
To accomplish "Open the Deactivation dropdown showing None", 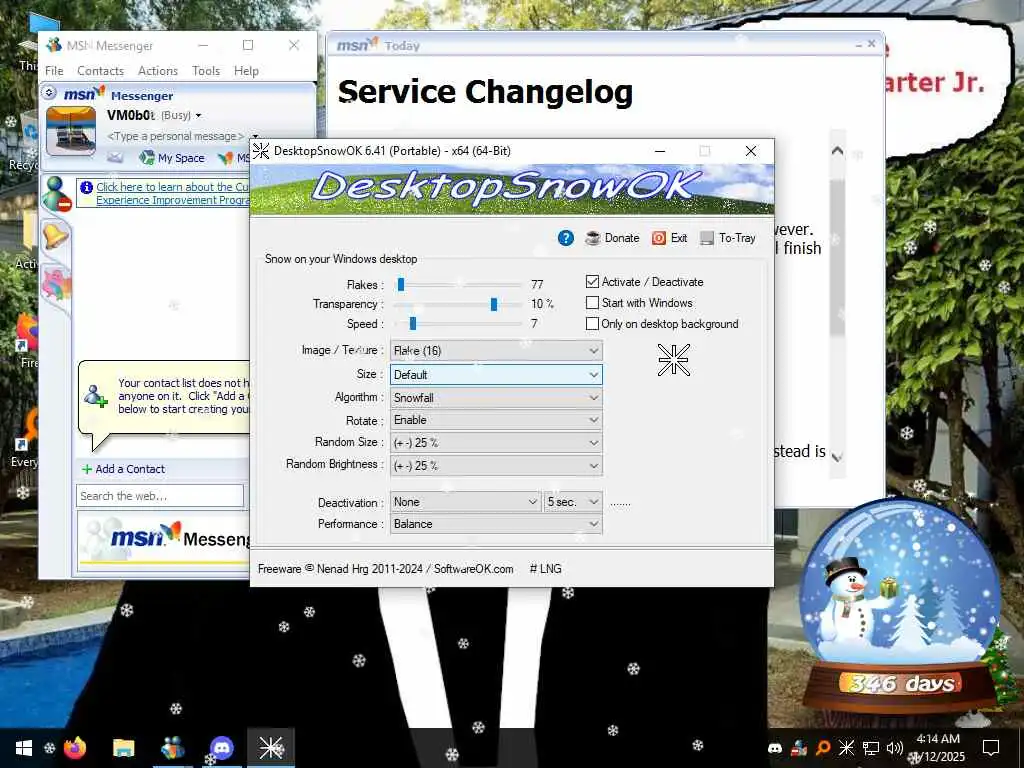I will 466,502.
